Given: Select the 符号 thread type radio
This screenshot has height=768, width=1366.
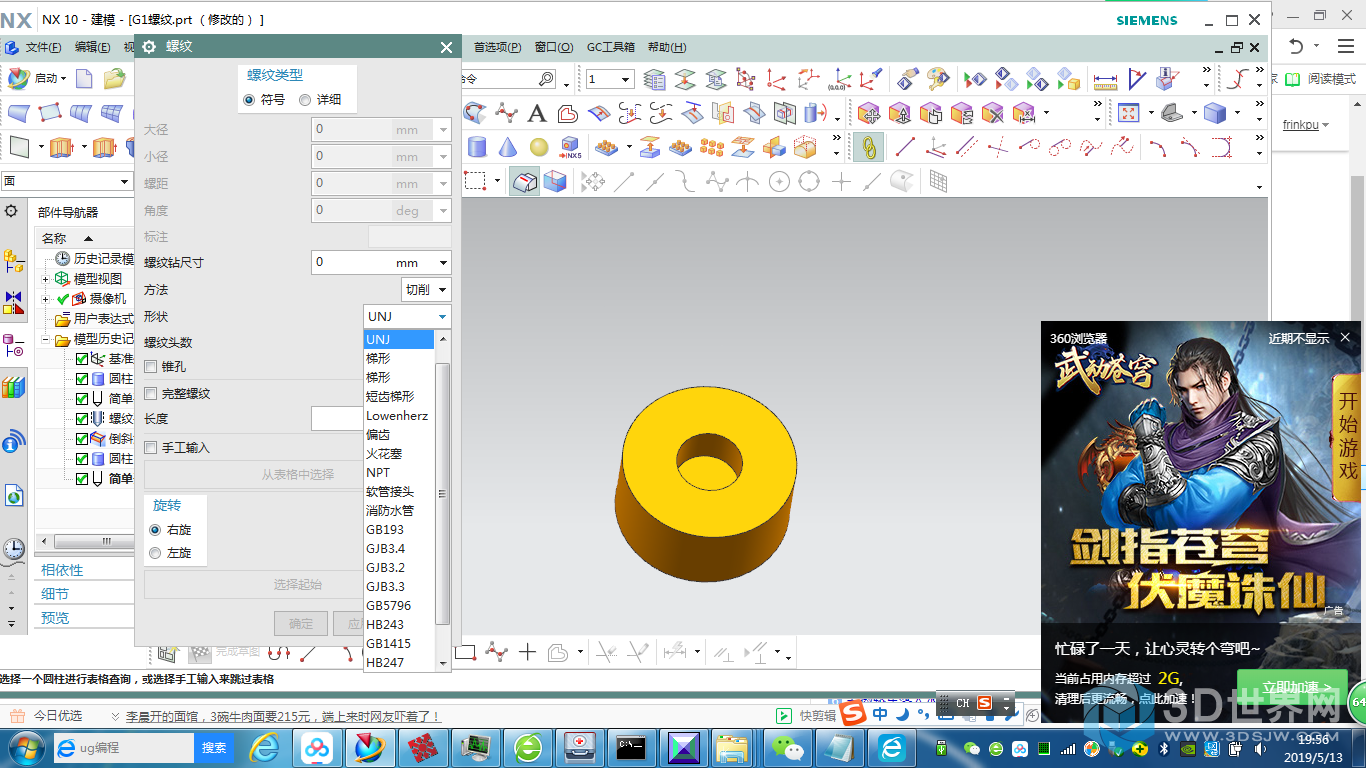Looking at the screenshot, I should coord(249,100).
